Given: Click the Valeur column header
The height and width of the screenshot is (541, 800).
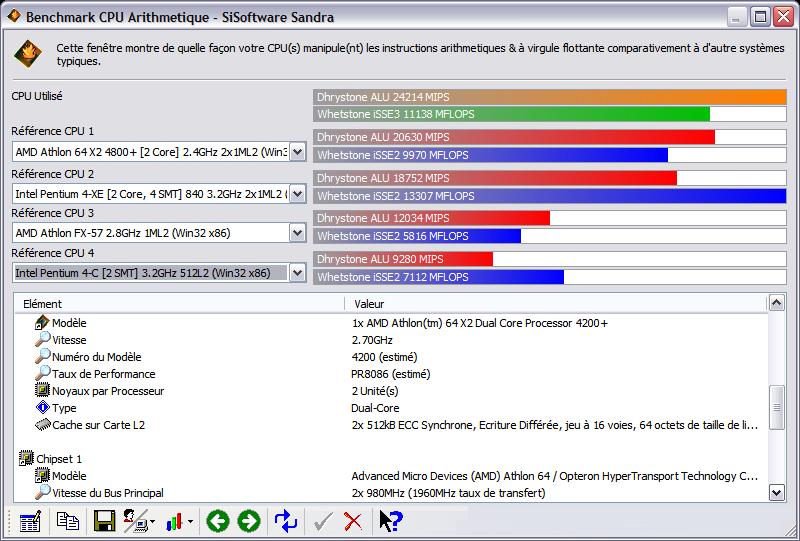Looking at the screenshot, I should tap(556, 304).
